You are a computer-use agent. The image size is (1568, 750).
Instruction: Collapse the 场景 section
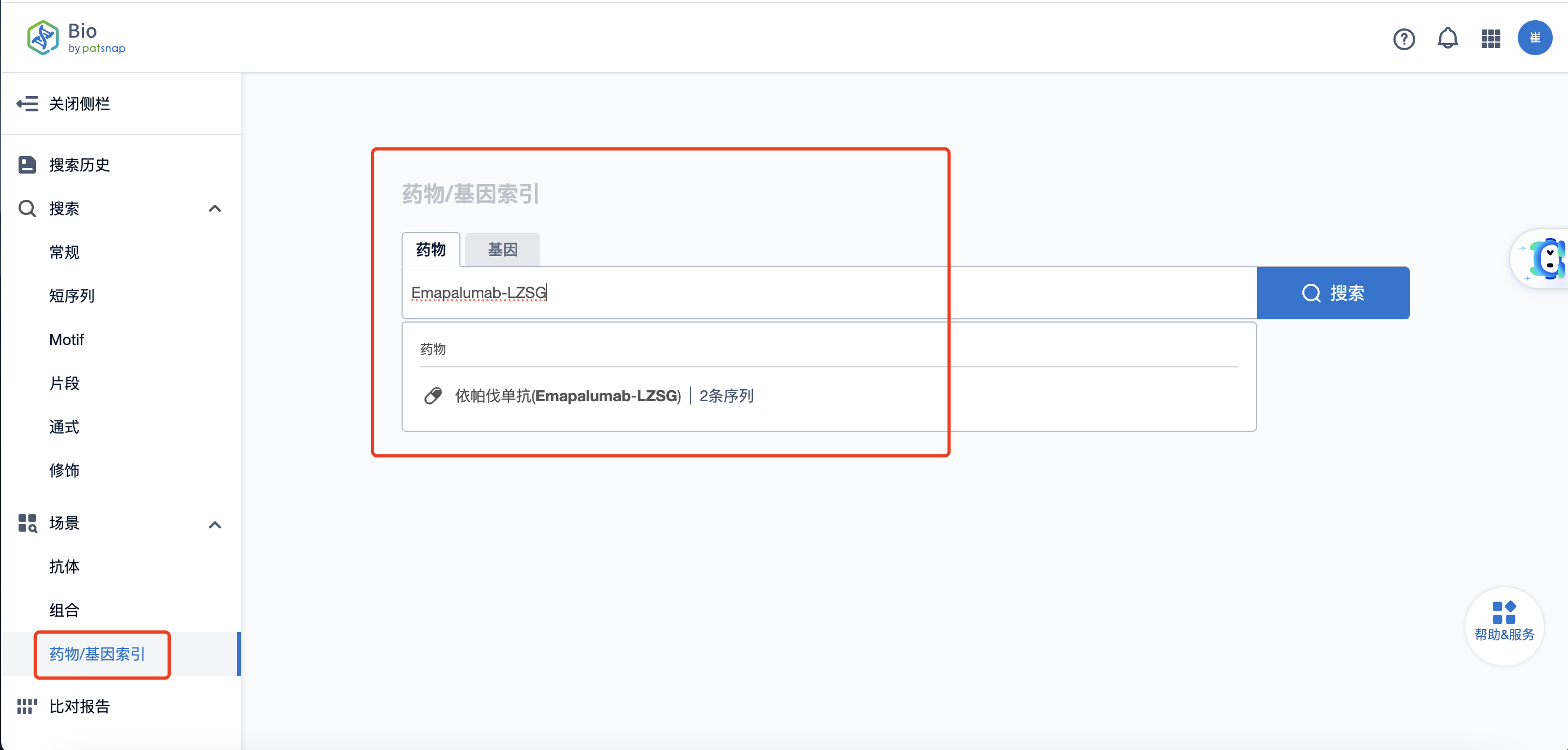pos(214,523)
